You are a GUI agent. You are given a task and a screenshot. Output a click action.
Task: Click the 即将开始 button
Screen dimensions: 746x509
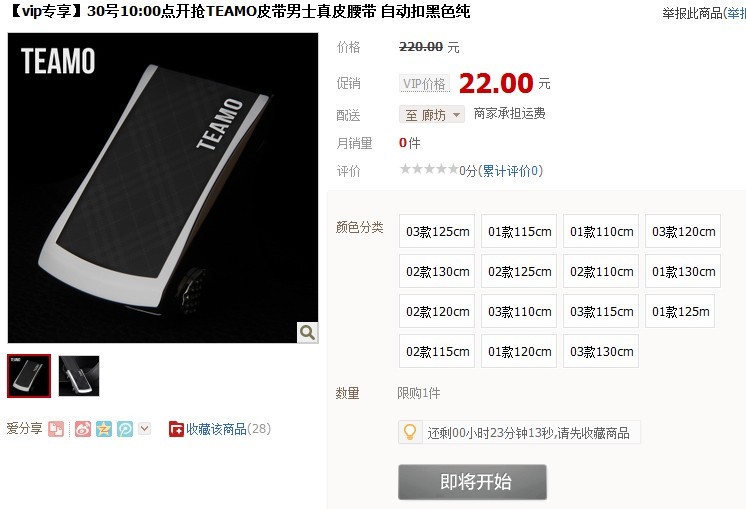pos(472,482)
